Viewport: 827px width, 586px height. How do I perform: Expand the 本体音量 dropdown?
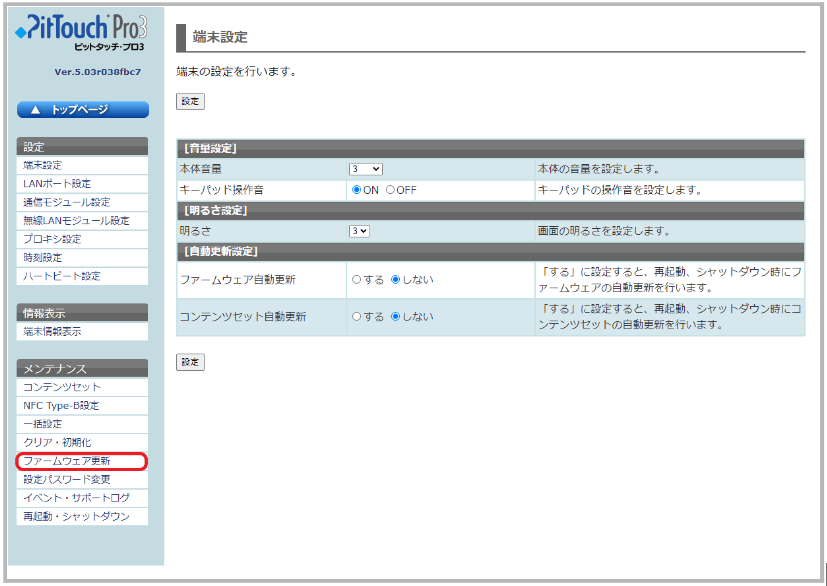pos(365,170)
